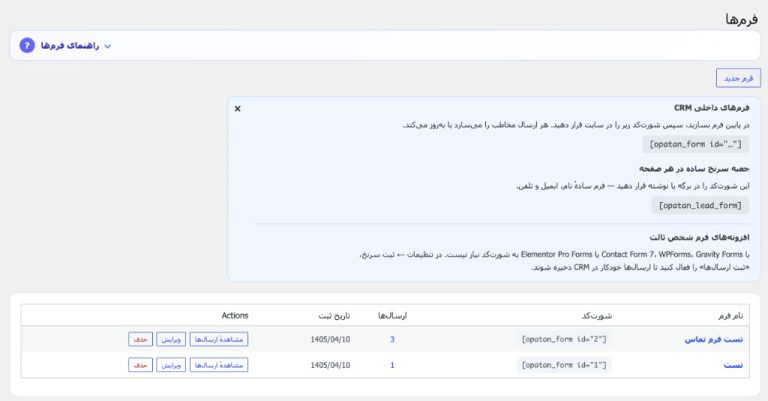Click the تاریخ ثبت column header

(334, 316)
